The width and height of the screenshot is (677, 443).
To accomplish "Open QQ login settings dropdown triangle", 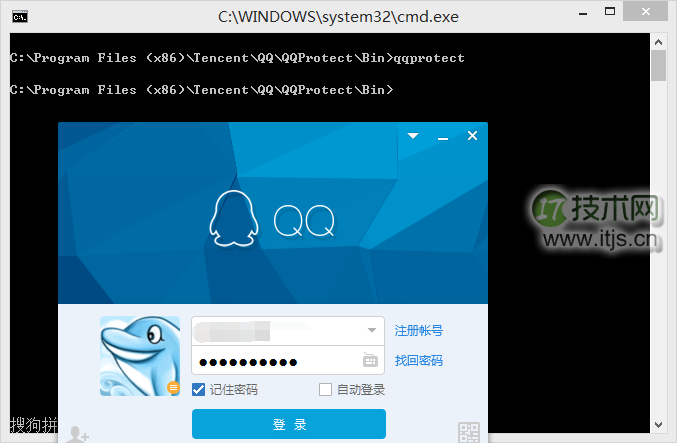I will coord(413,136).
